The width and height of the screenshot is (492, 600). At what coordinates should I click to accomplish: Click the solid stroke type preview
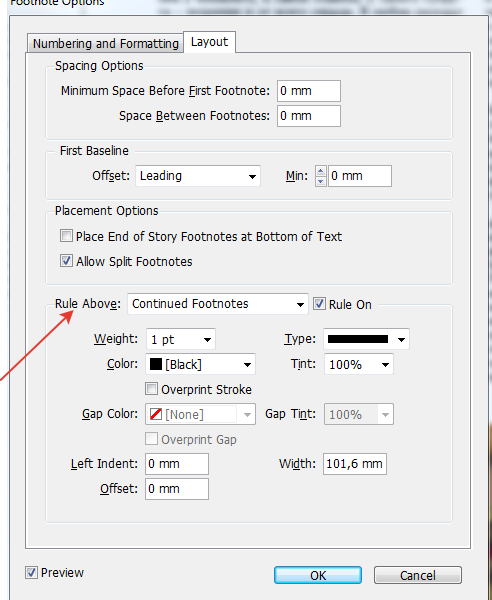coord(358,339)
